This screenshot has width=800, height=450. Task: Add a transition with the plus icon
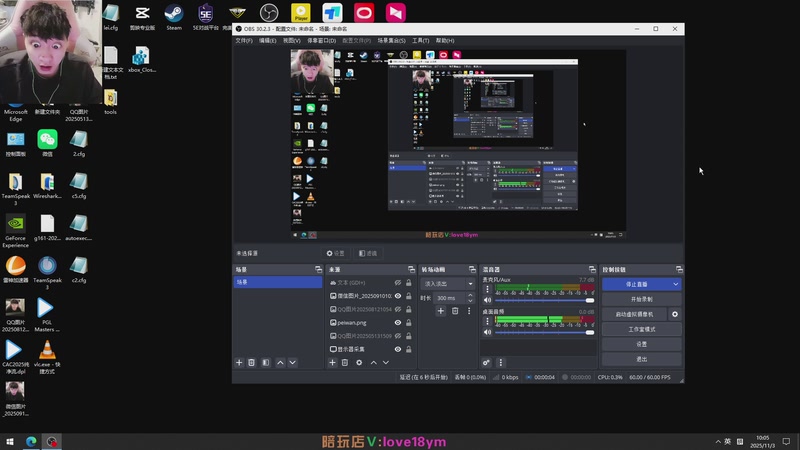click(441, 311)
